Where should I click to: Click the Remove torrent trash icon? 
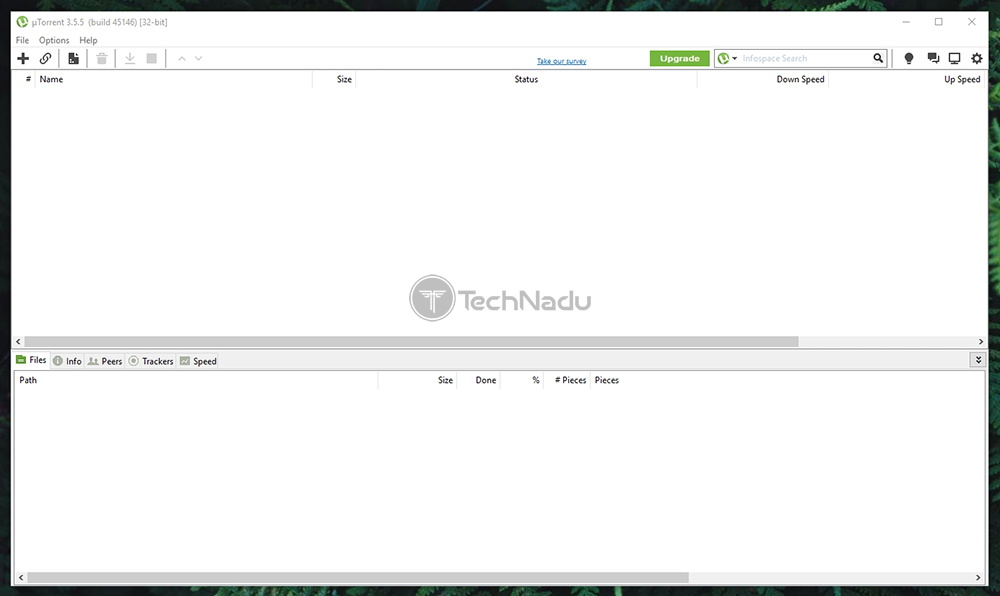coord(101,58)
